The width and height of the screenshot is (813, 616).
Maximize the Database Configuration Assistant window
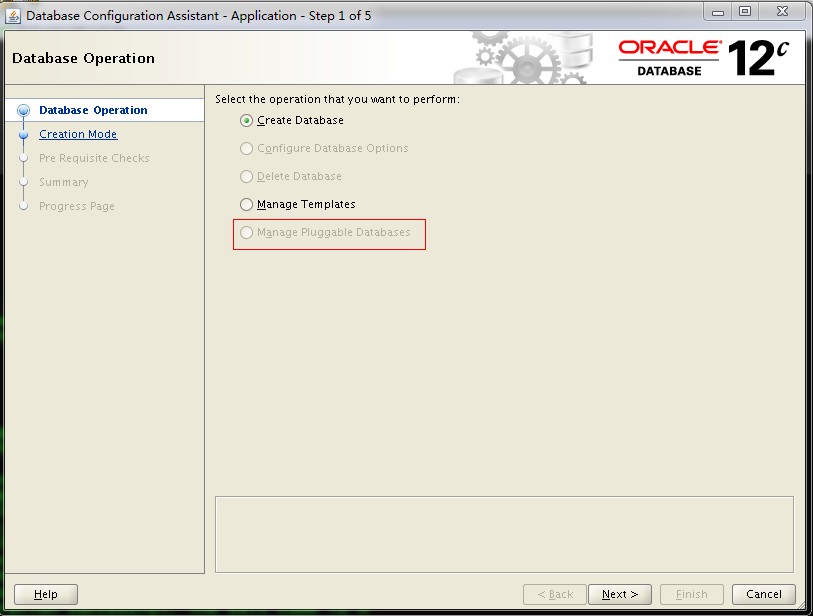click(x=745, y=11)
